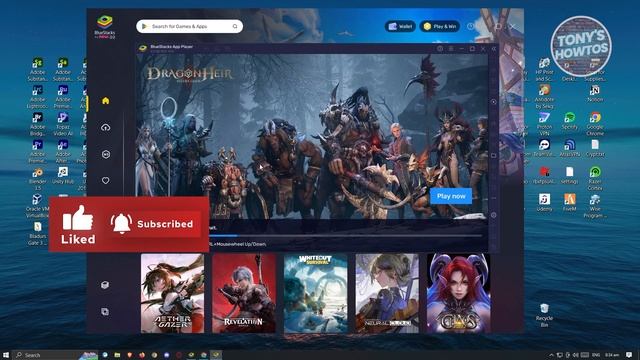Open the App Player hamburger menu in title bar
Viewport: 640px width, 360px height.
[x=451, y=49]
